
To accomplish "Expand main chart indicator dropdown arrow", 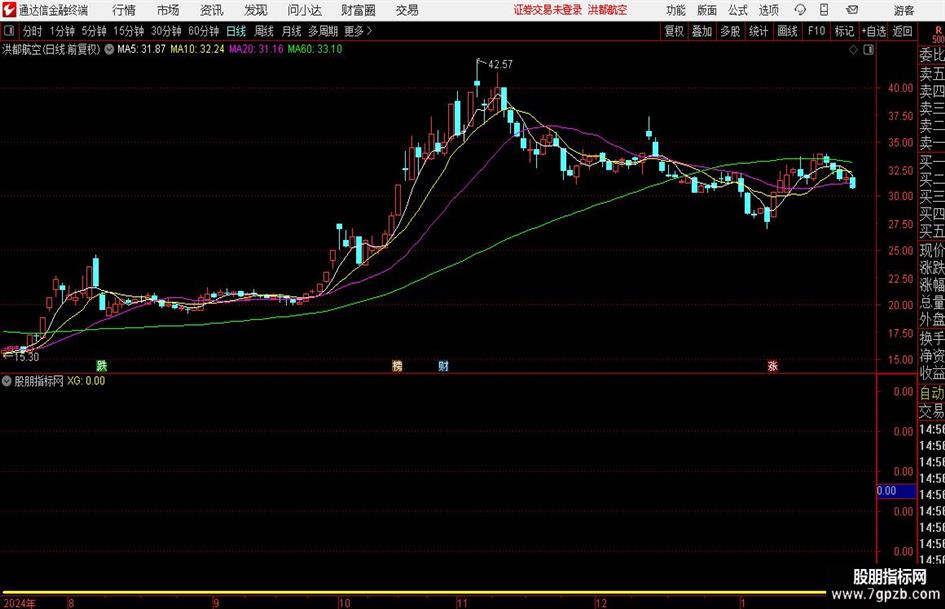I will coord(109,49).
